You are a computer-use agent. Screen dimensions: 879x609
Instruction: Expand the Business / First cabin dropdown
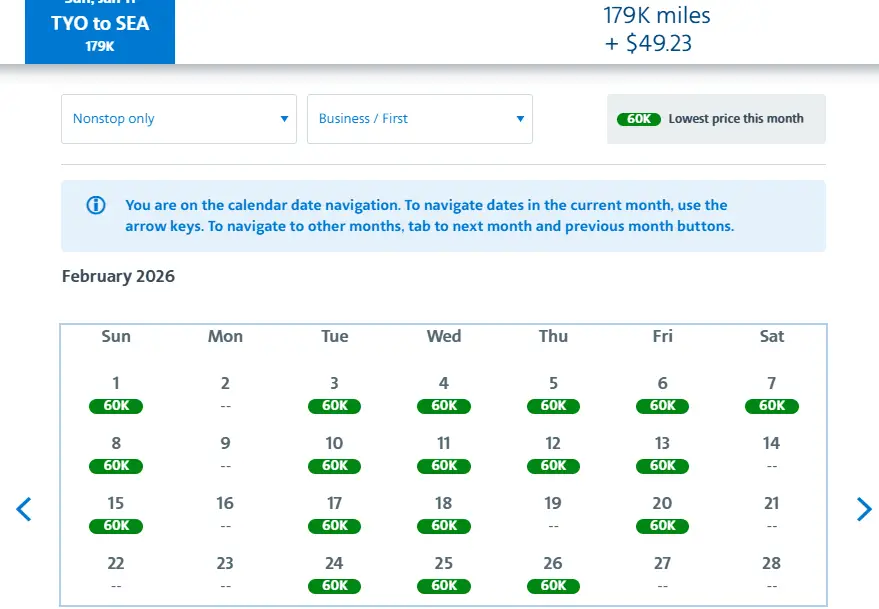tap(420, 119)
